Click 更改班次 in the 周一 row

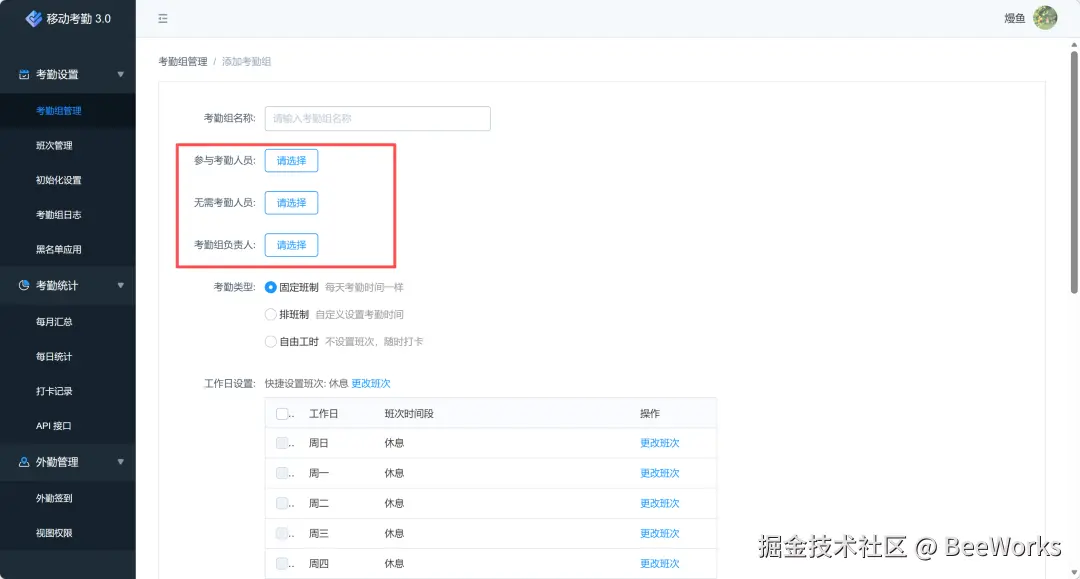point(659,473)
